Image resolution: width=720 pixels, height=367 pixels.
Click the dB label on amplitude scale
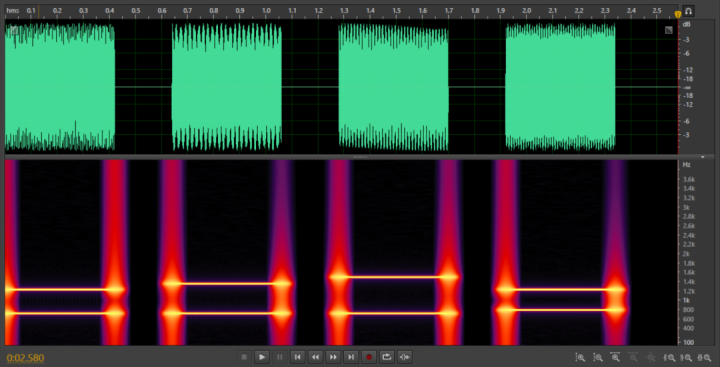click(686, 24)
